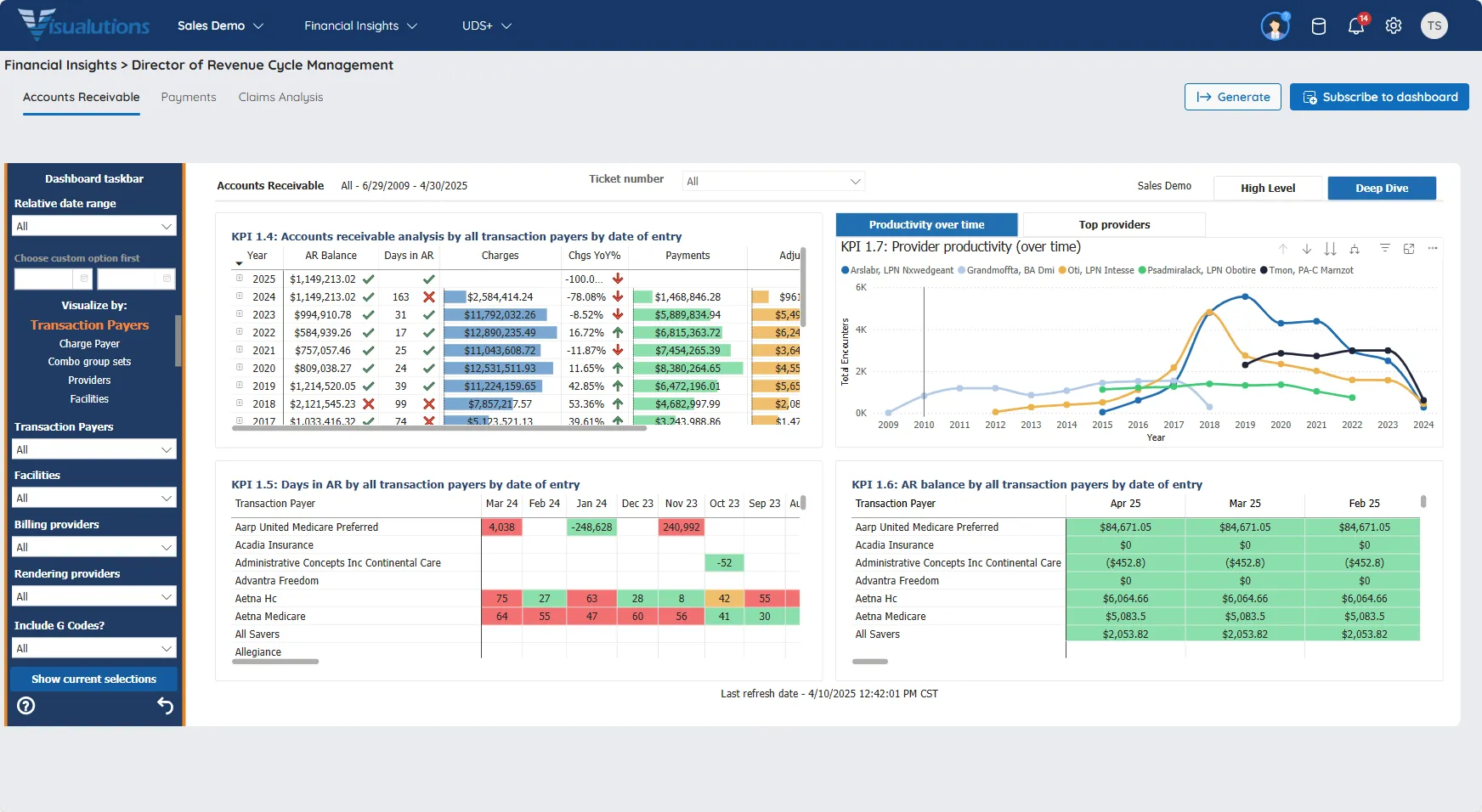This screenshot has height=812, width=1482.
Task: Open KPI 1.7 chart in focus mode
Action: pos(1410,249)
